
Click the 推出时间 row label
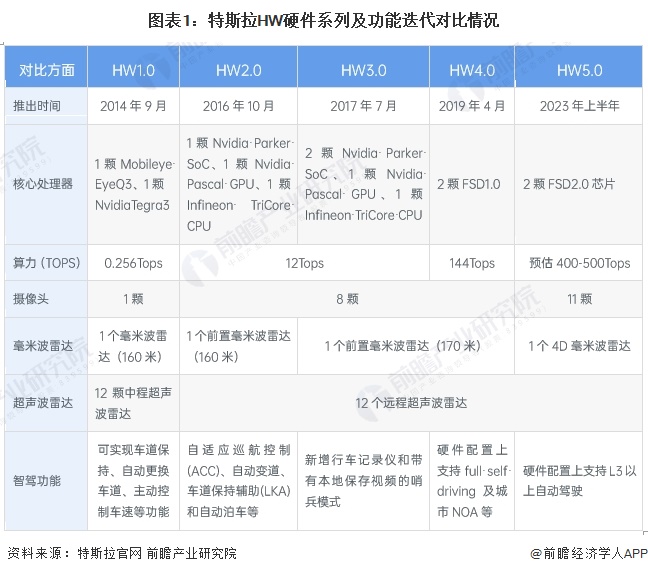[x=46, y=106]
